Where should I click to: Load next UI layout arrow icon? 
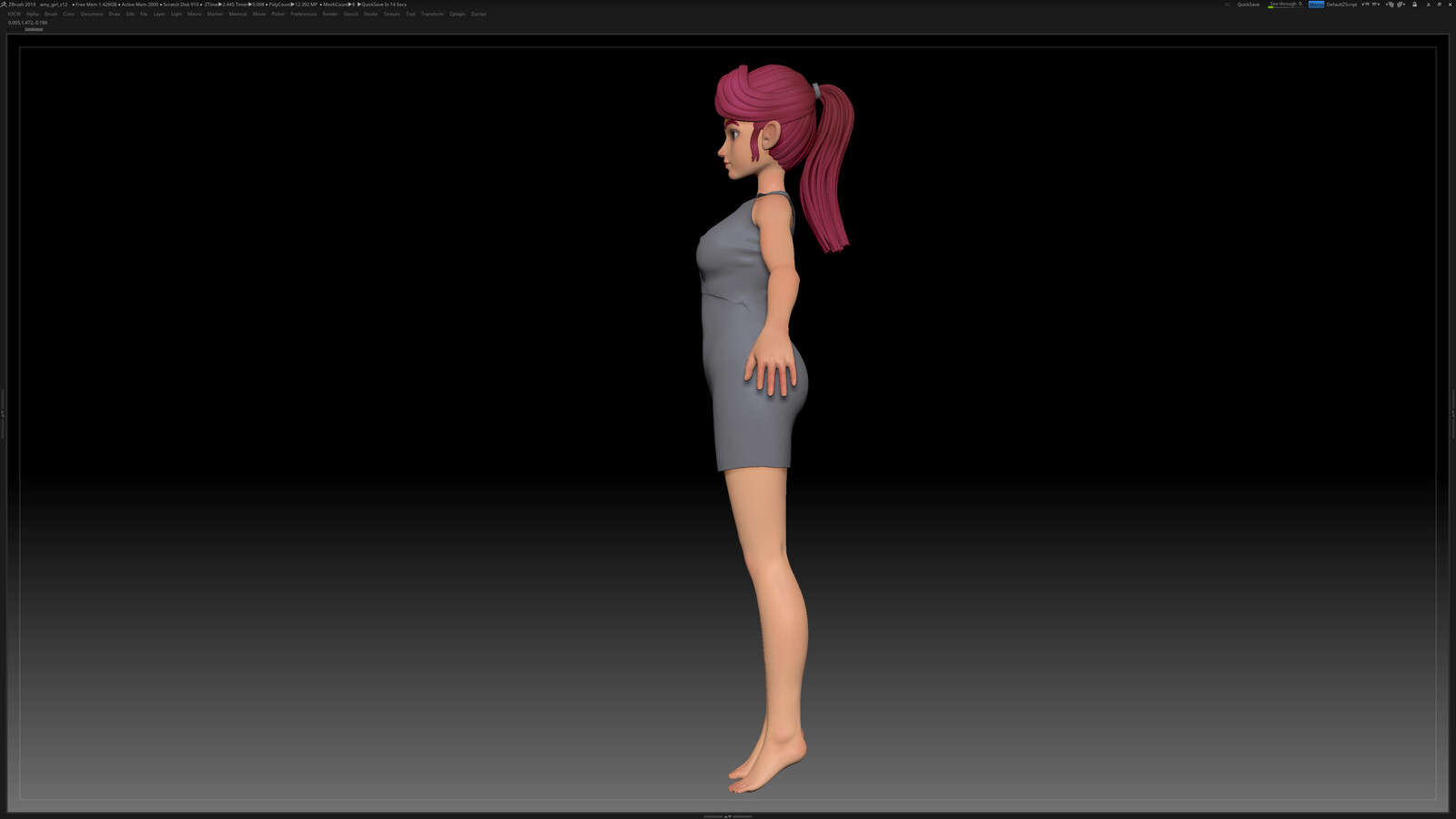pos(1376,5)
